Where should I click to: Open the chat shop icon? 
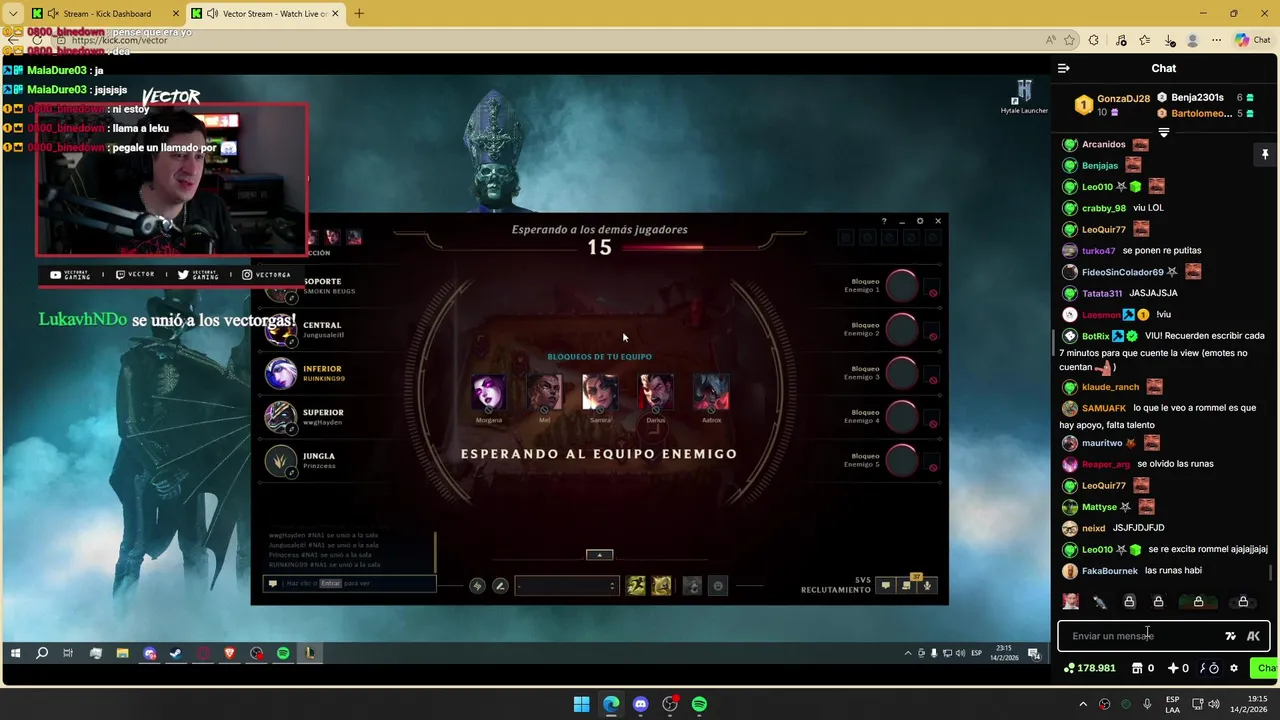[x=1137, y=668]
